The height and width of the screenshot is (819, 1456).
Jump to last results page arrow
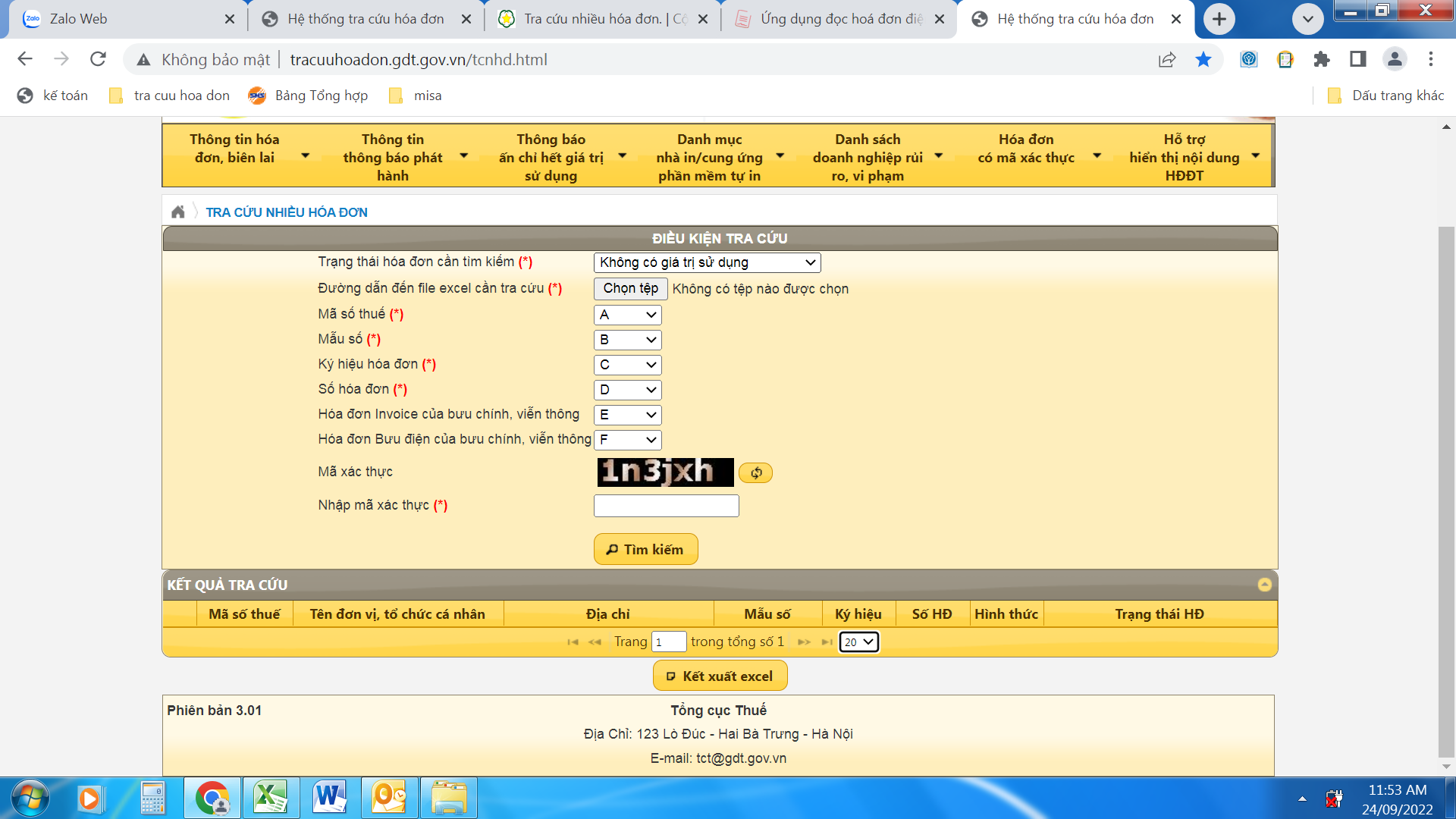pyautogui.click(x=827, y=642)
